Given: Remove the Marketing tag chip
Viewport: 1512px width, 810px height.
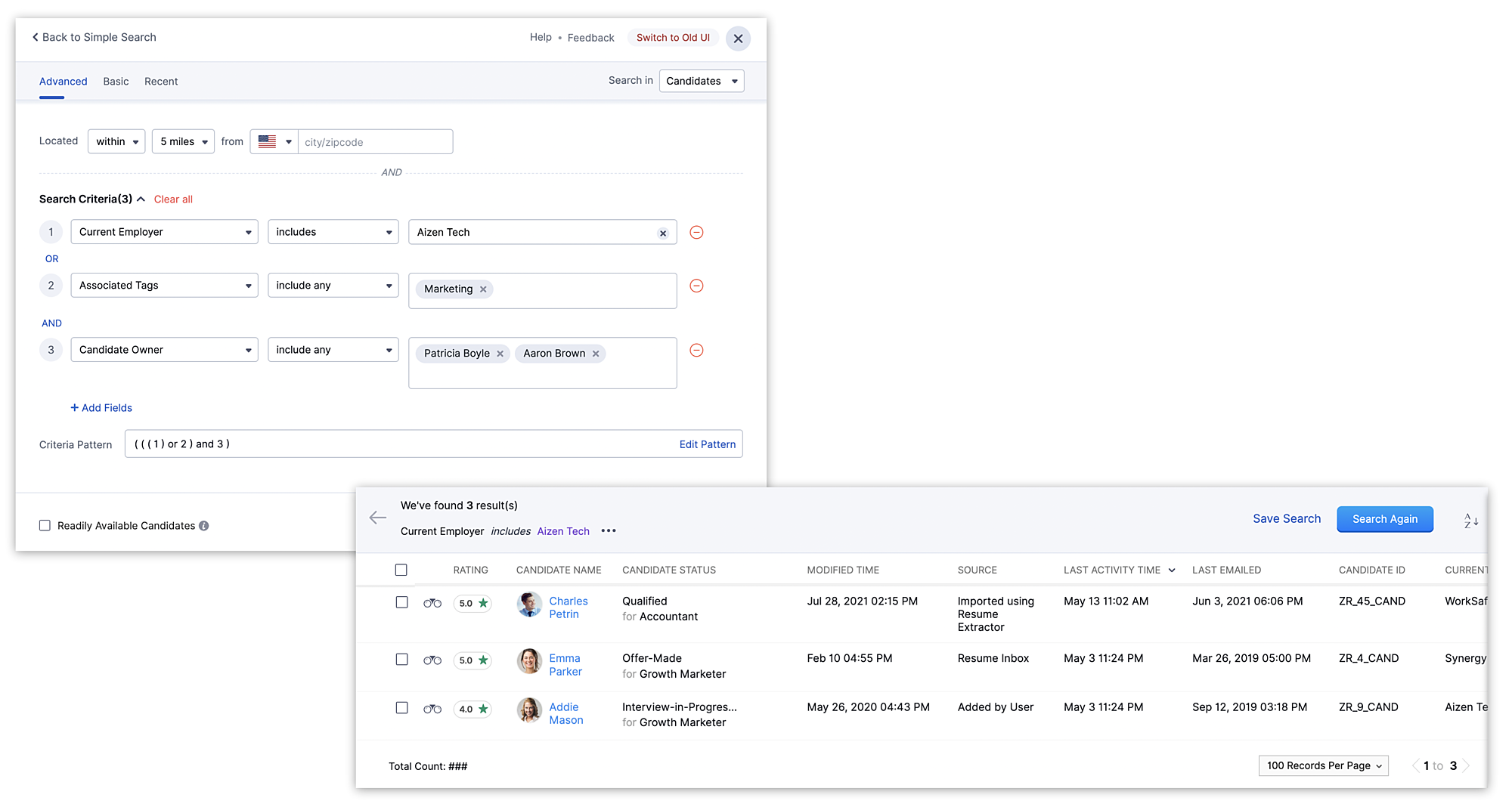Looking at the screenshot, I should [483, 289].
